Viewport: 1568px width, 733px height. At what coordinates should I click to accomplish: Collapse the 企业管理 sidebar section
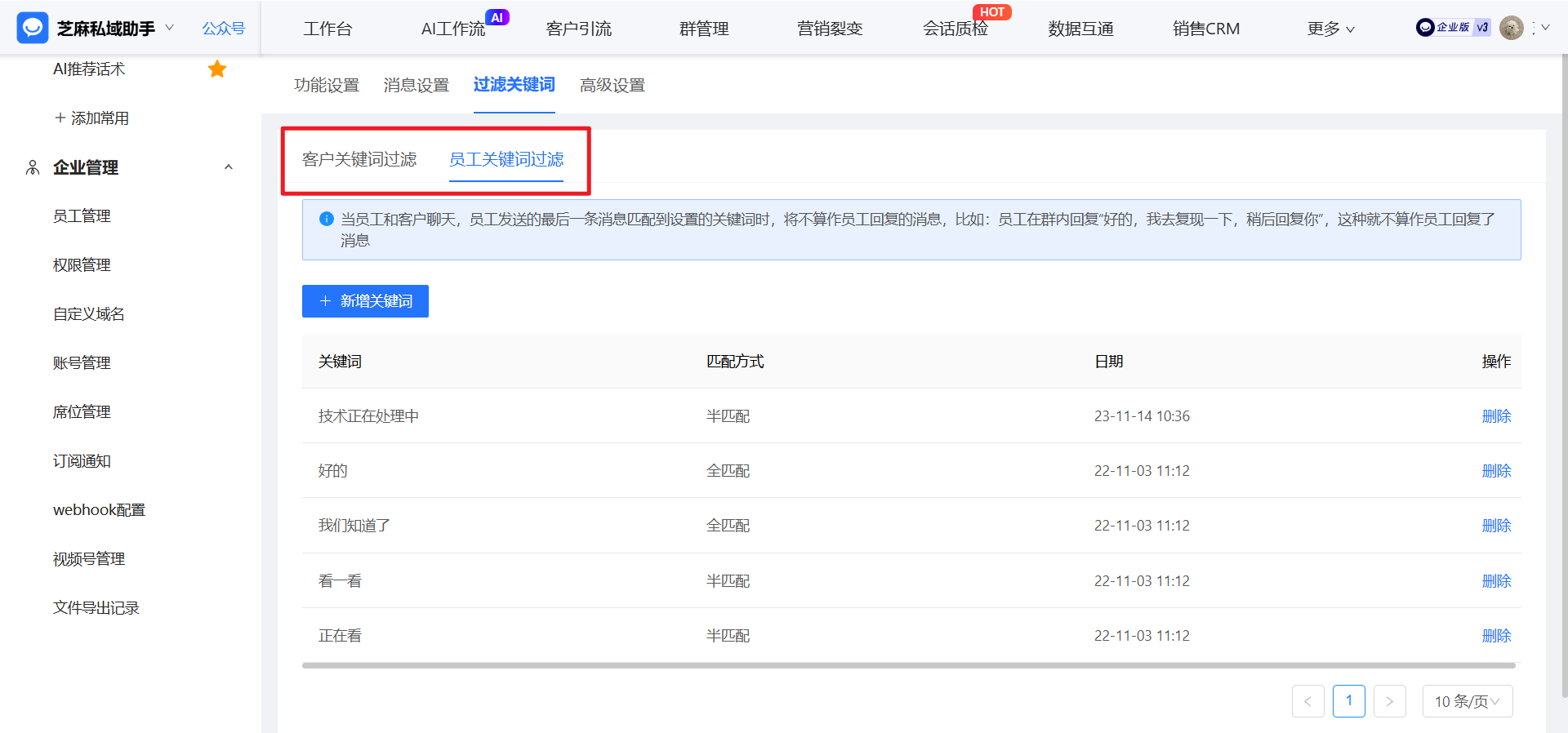tap(229, 167)
